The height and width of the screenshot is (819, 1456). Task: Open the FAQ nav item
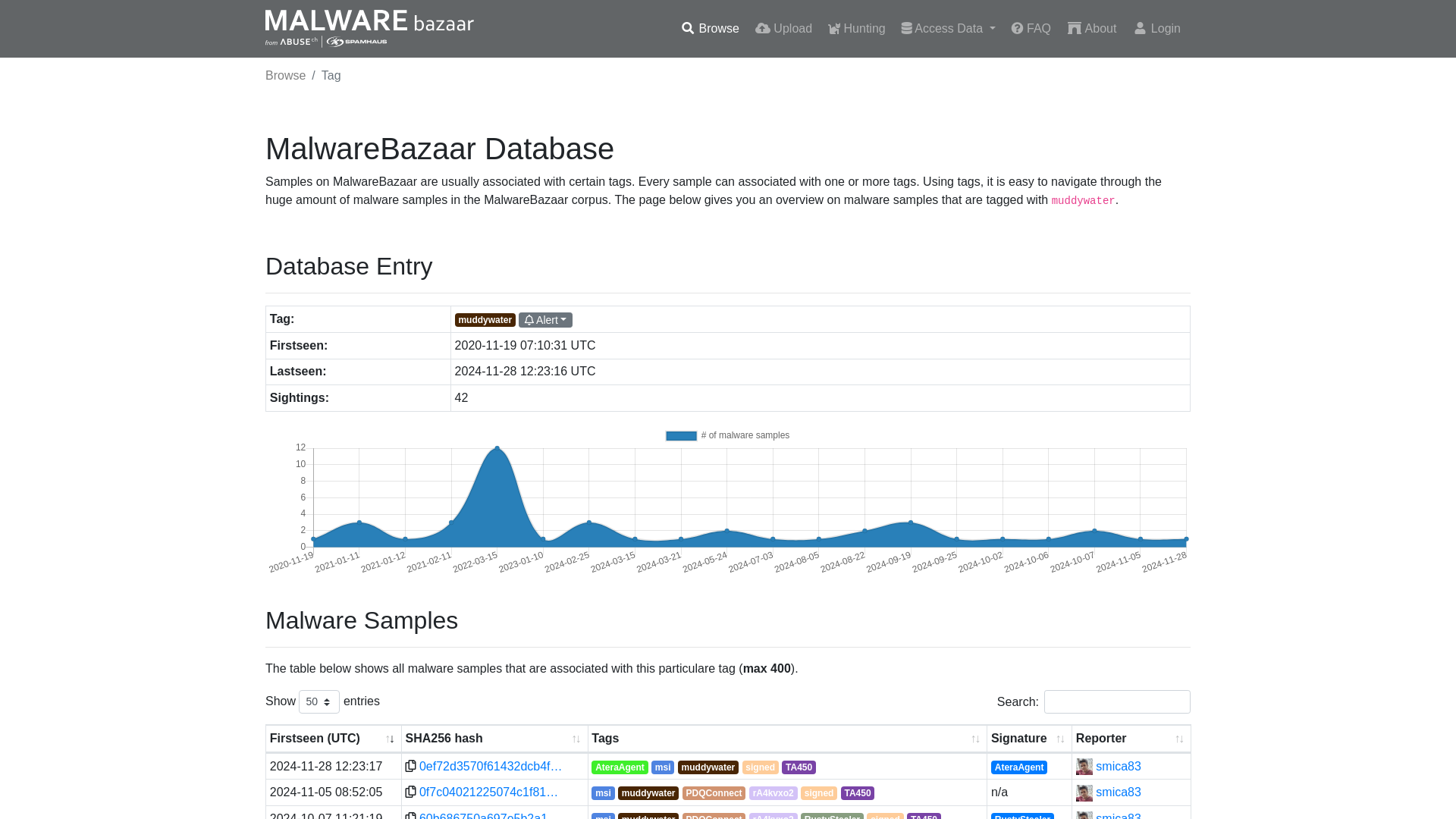point(1031,29)
